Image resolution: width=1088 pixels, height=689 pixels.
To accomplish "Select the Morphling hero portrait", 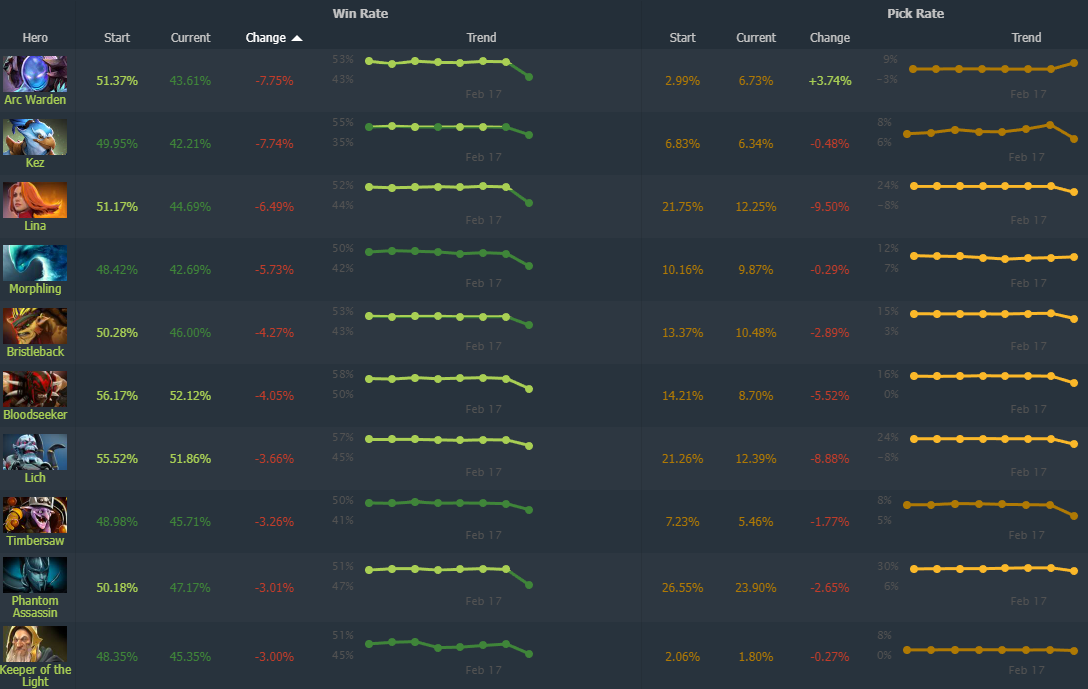I will point(35,262).
